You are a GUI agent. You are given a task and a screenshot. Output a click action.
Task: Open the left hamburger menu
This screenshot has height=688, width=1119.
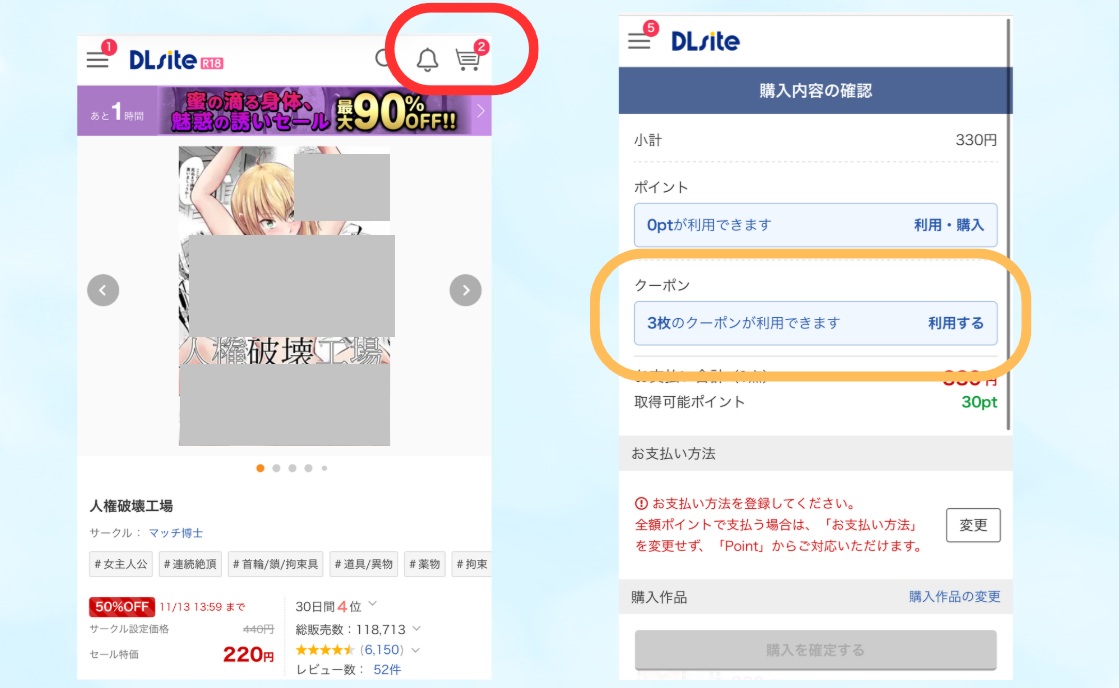coord(98,60)
